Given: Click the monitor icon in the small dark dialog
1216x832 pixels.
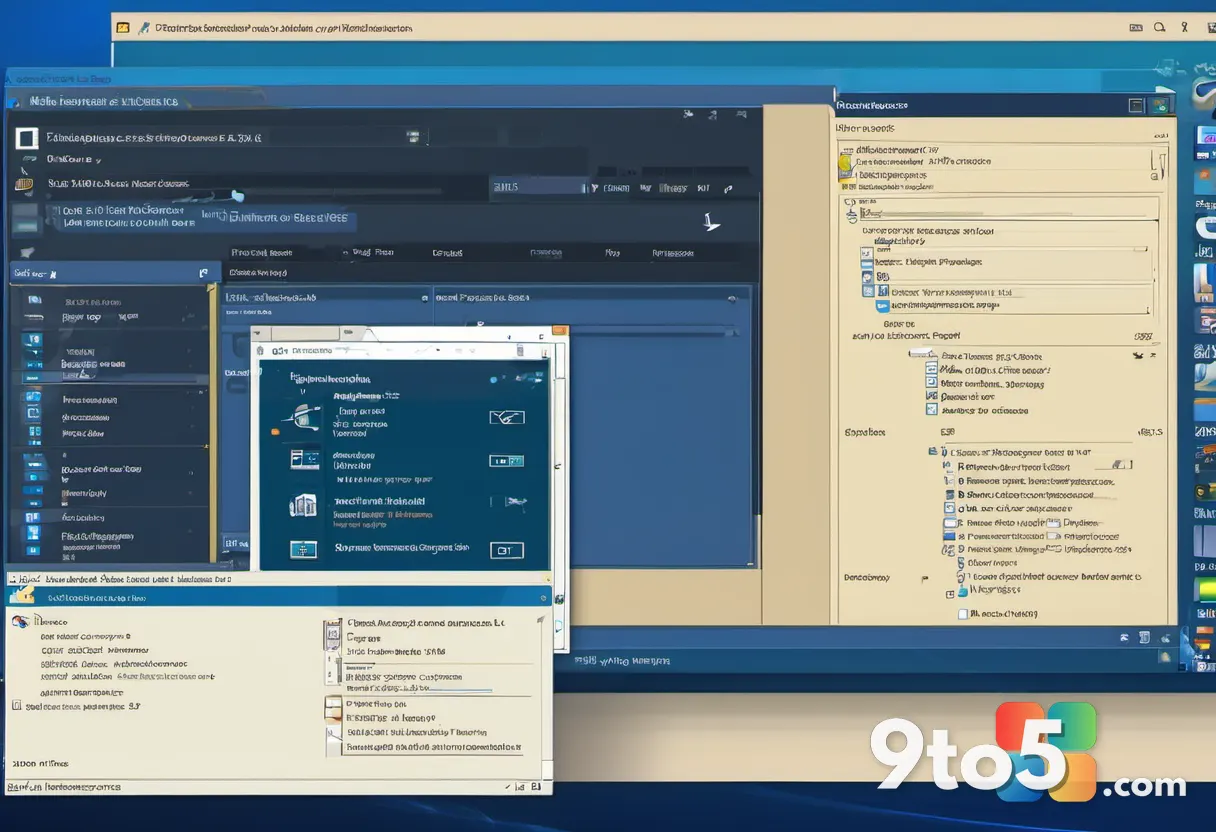Looking at the screenshot, I should [x=304, y=460].
